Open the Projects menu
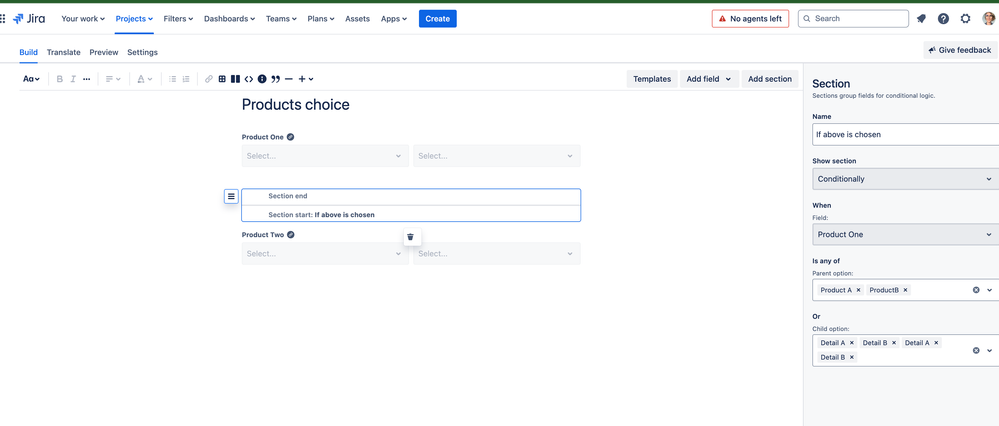999x426 pixels. (x=134, y=18)
